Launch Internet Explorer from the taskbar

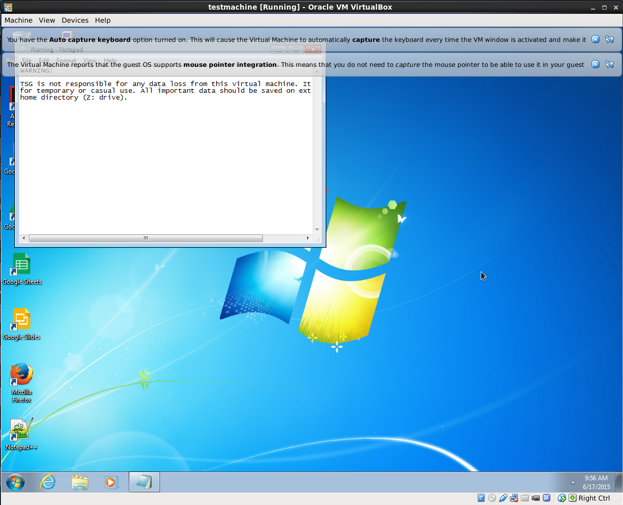[48, 482]
